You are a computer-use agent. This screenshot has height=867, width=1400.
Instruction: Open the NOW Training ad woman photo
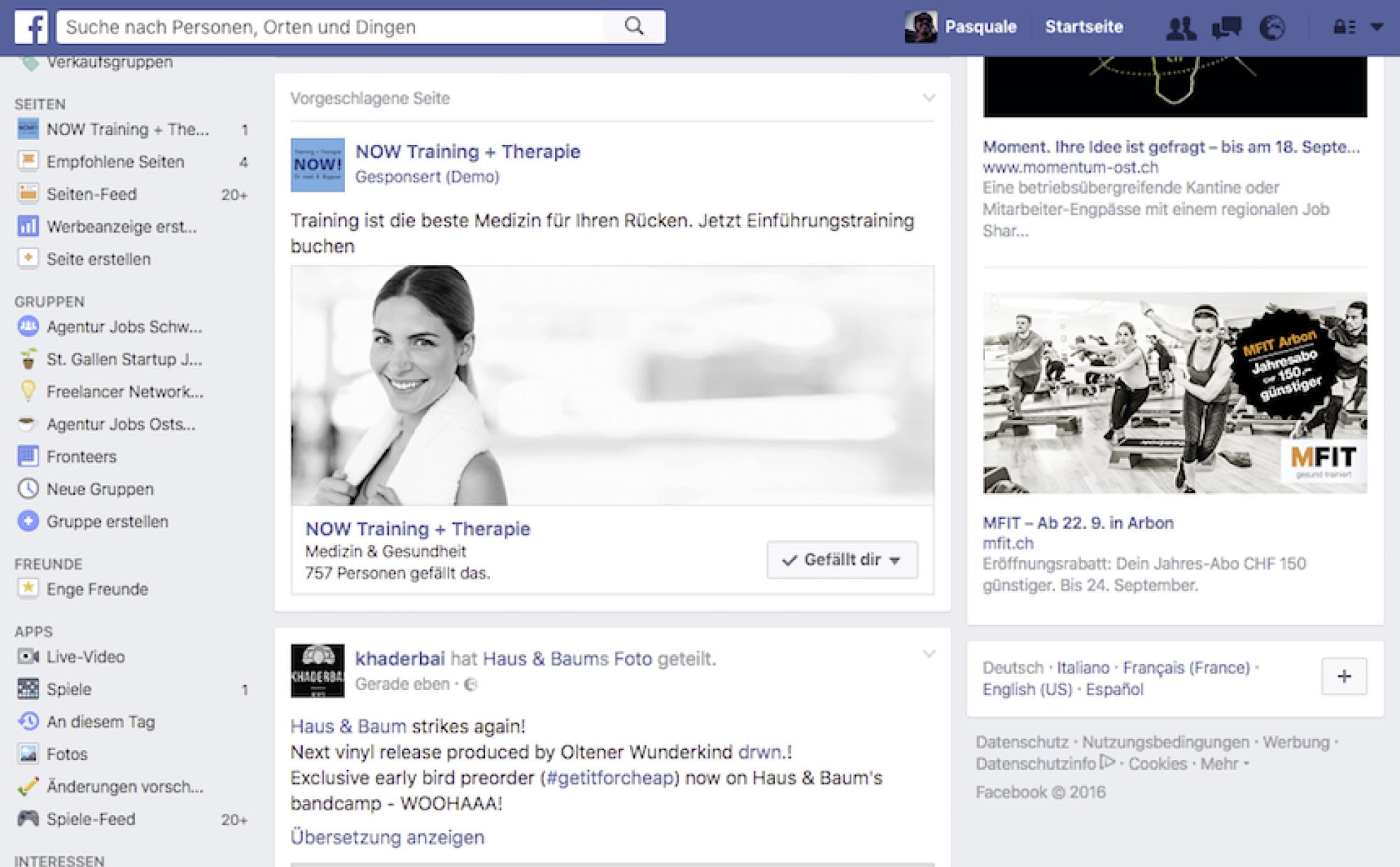[612, 386]
